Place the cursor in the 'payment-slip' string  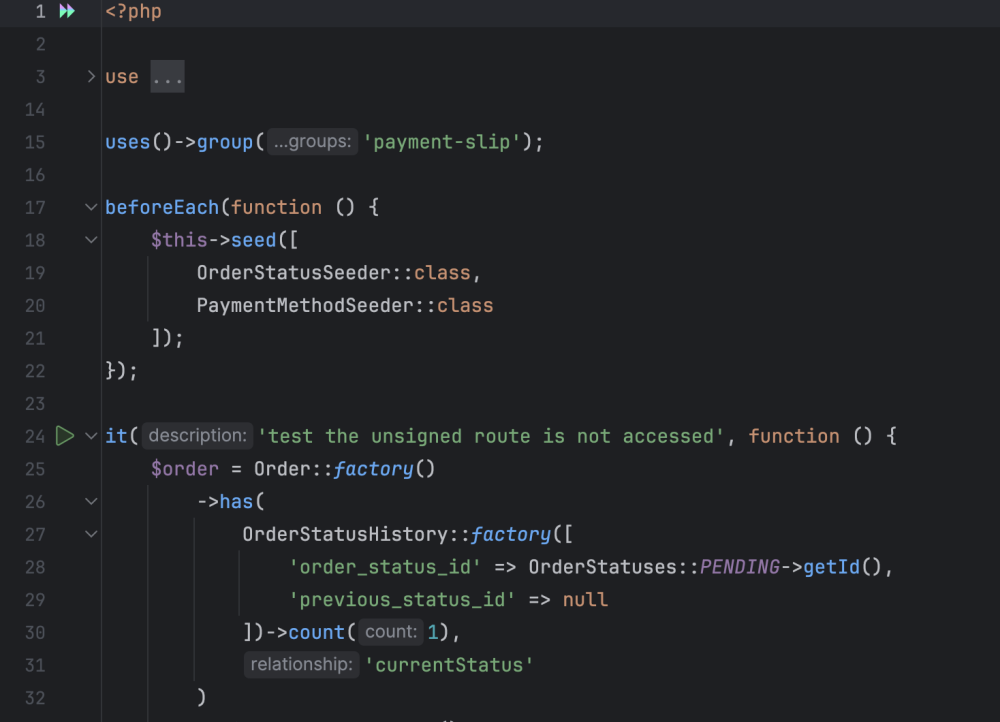442,142
